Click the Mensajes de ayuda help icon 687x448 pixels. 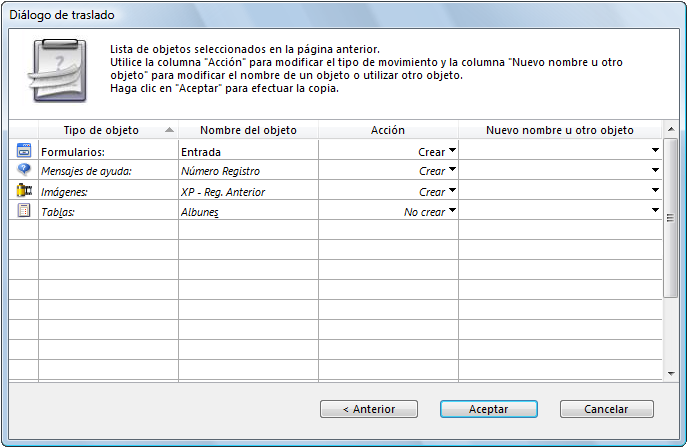point(24,169)
